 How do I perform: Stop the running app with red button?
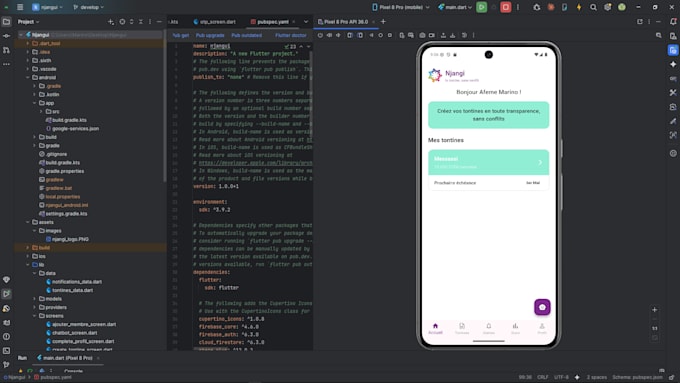point(505,7)
